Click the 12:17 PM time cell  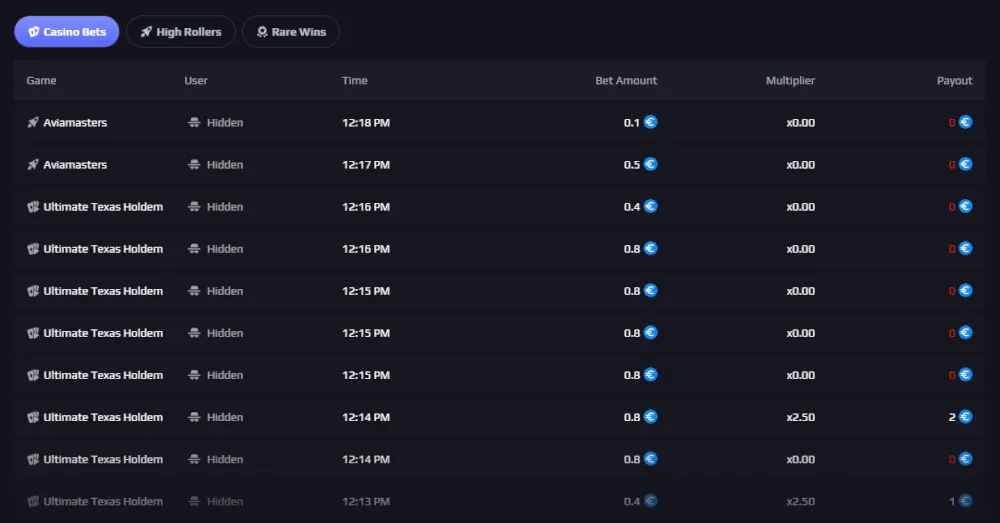366,165
